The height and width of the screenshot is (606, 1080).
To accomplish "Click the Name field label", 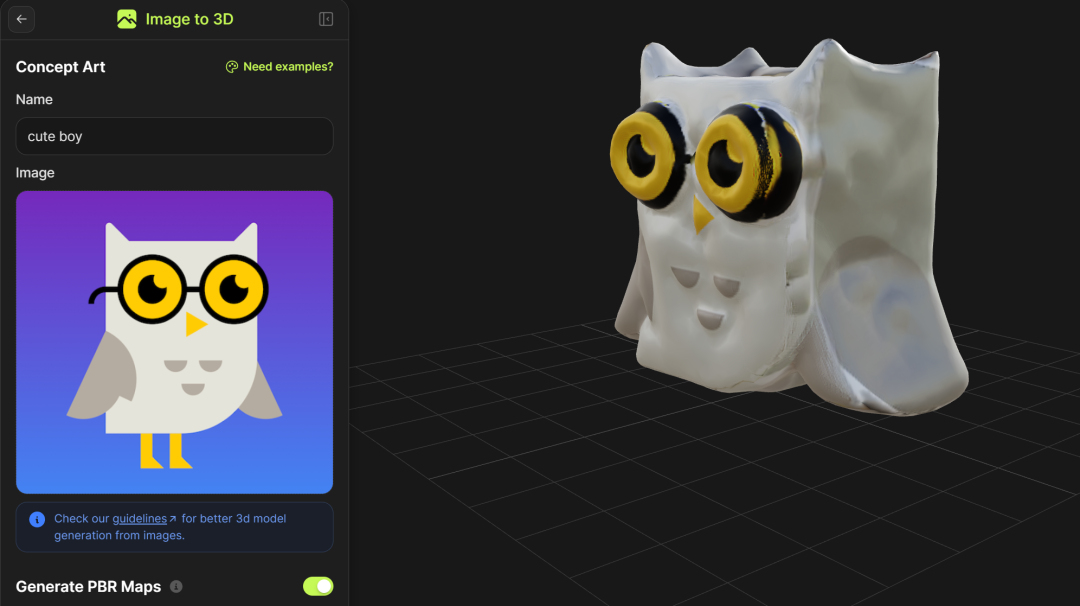I will 34,99.
